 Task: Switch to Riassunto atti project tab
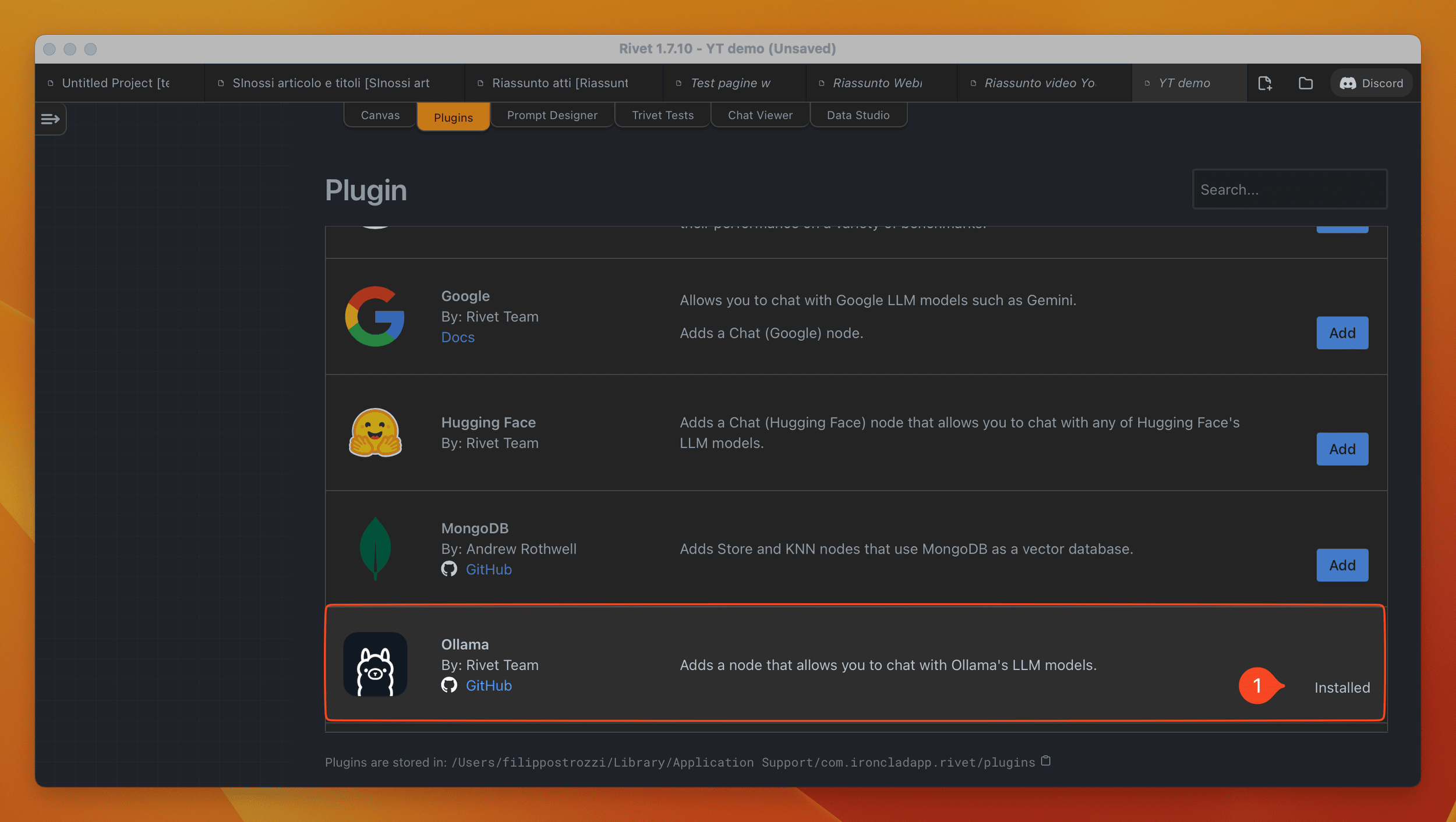[563, 83]
